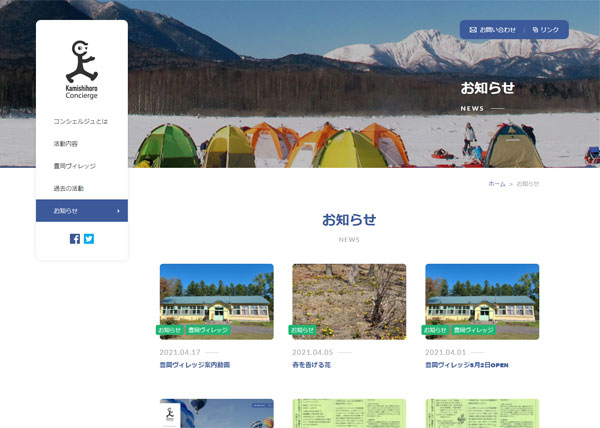600x428 pixels.
Task: Click the link icon beside リンク
Action: [x=535, y=30]
